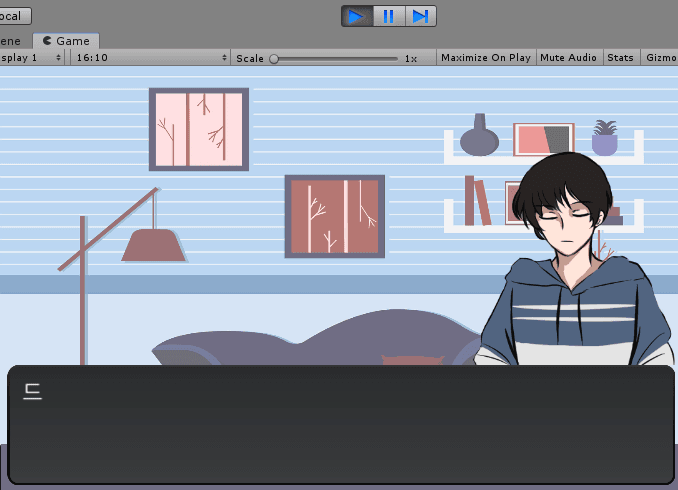Toggle the Local pivot button
The height and width of the screenshot is (490, 678).
pos(14,16)
